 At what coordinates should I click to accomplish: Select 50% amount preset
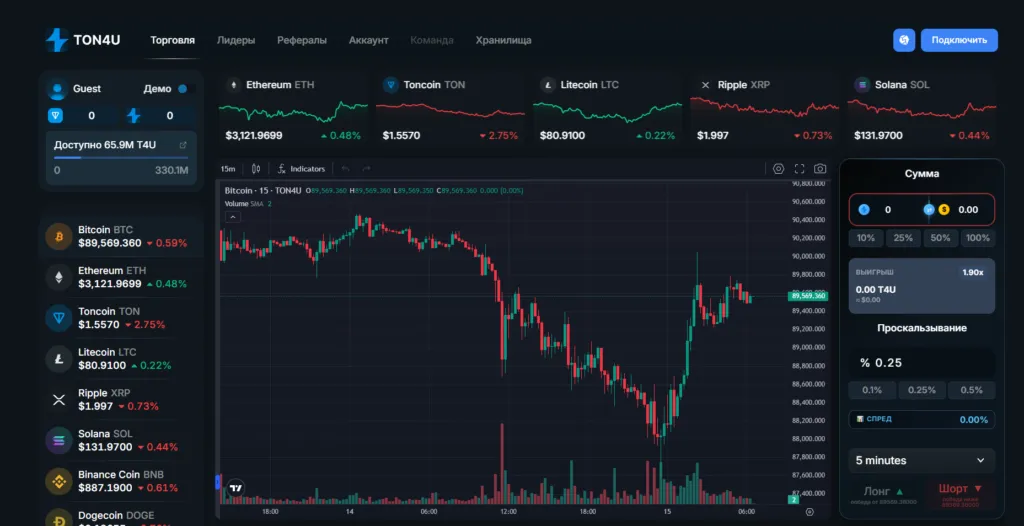point(940,238)
